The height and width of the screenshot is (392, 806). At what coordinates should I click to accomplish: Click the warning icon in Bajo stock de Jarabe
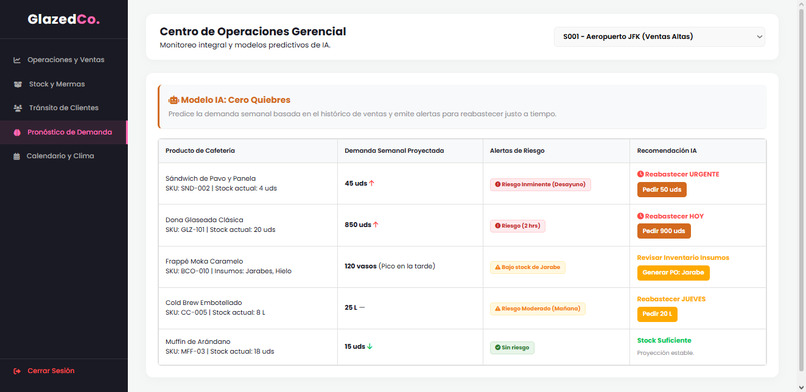click(498, 267)
